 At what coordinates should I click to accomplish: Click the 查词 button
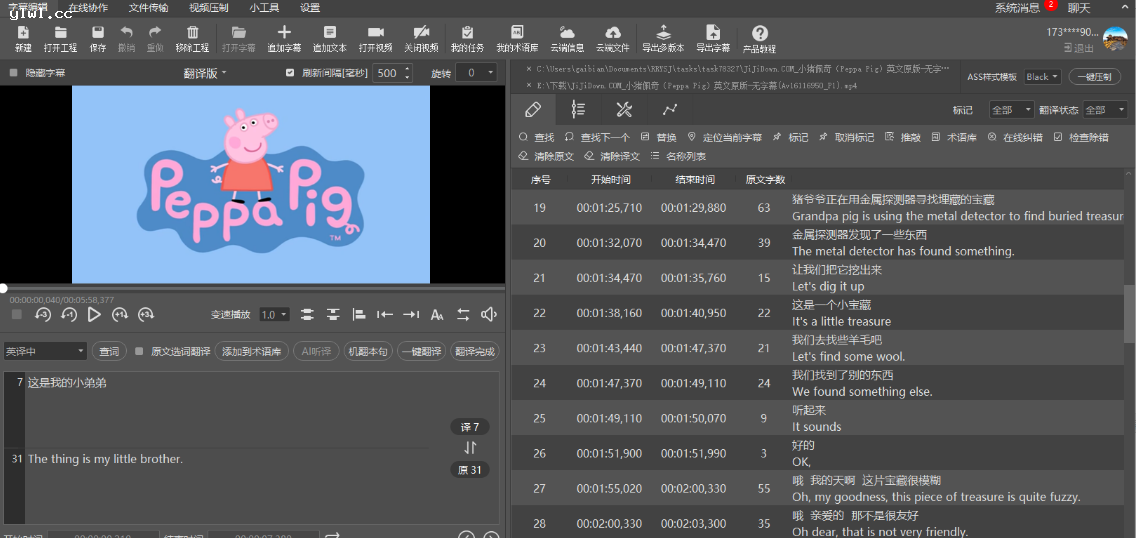pyautogui.click(x=109, y=351)
